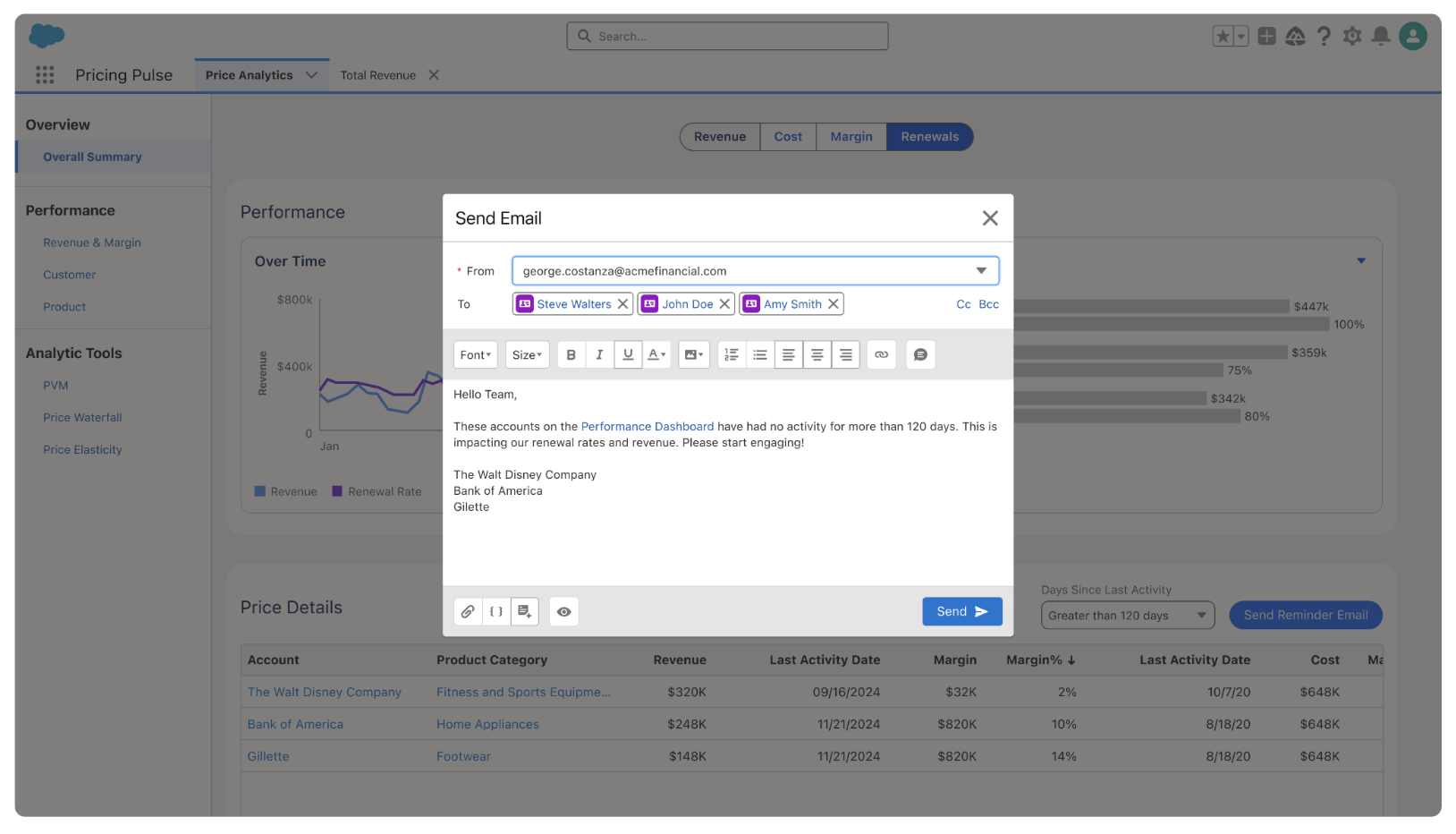Open the Size dropdown
Screen dimensions: 1456x834
527,355
